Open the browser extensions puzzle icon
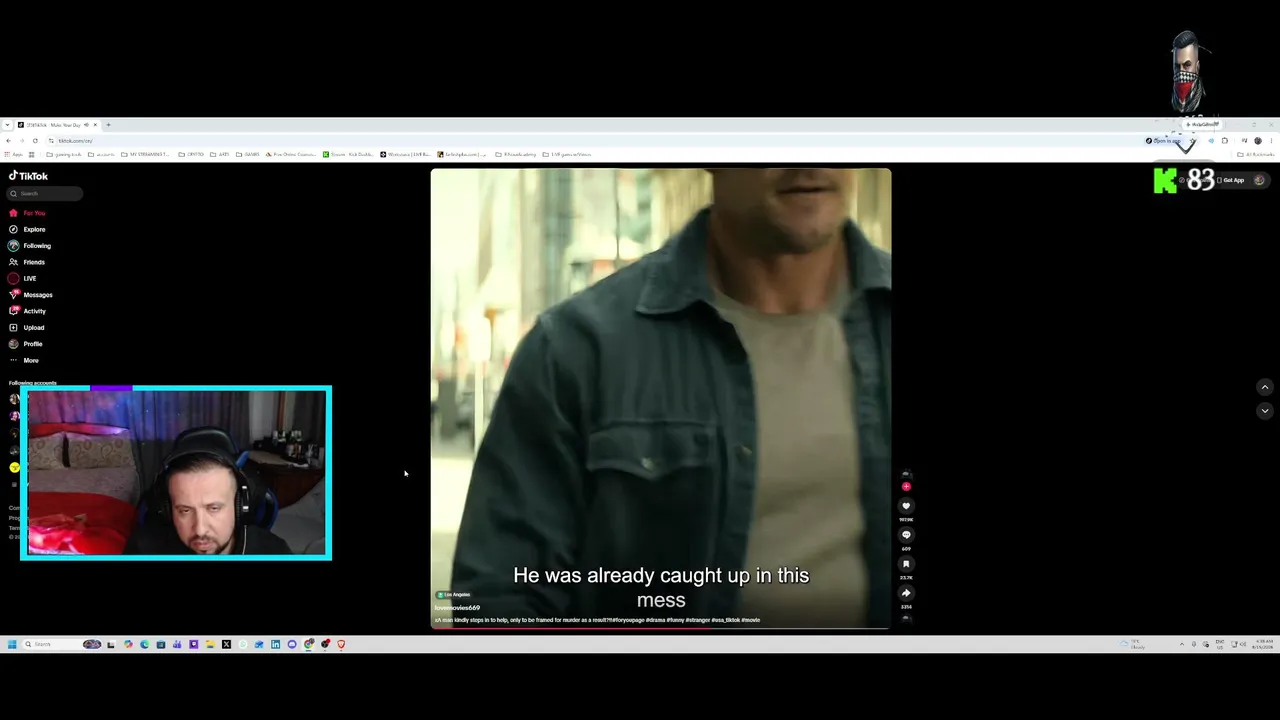The image size is (1280, 720). [1225, 141]
